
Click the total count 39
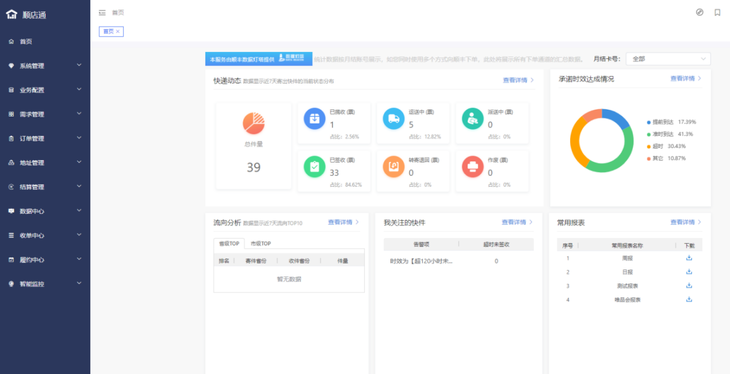[x=254, y=168]
